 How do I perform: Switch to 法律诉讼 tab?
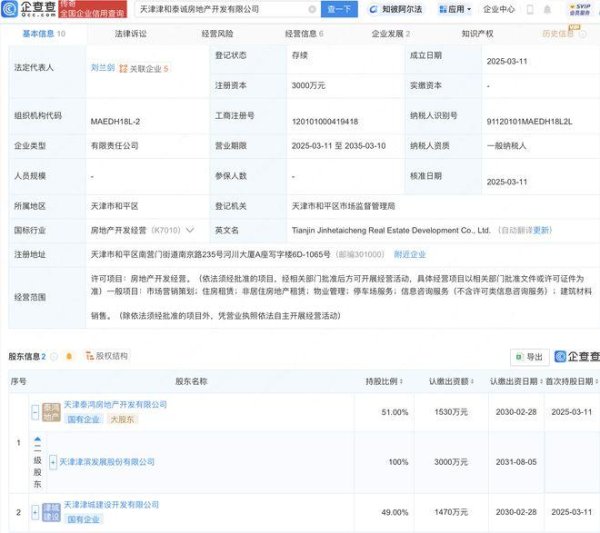click(x=130, y=34)
